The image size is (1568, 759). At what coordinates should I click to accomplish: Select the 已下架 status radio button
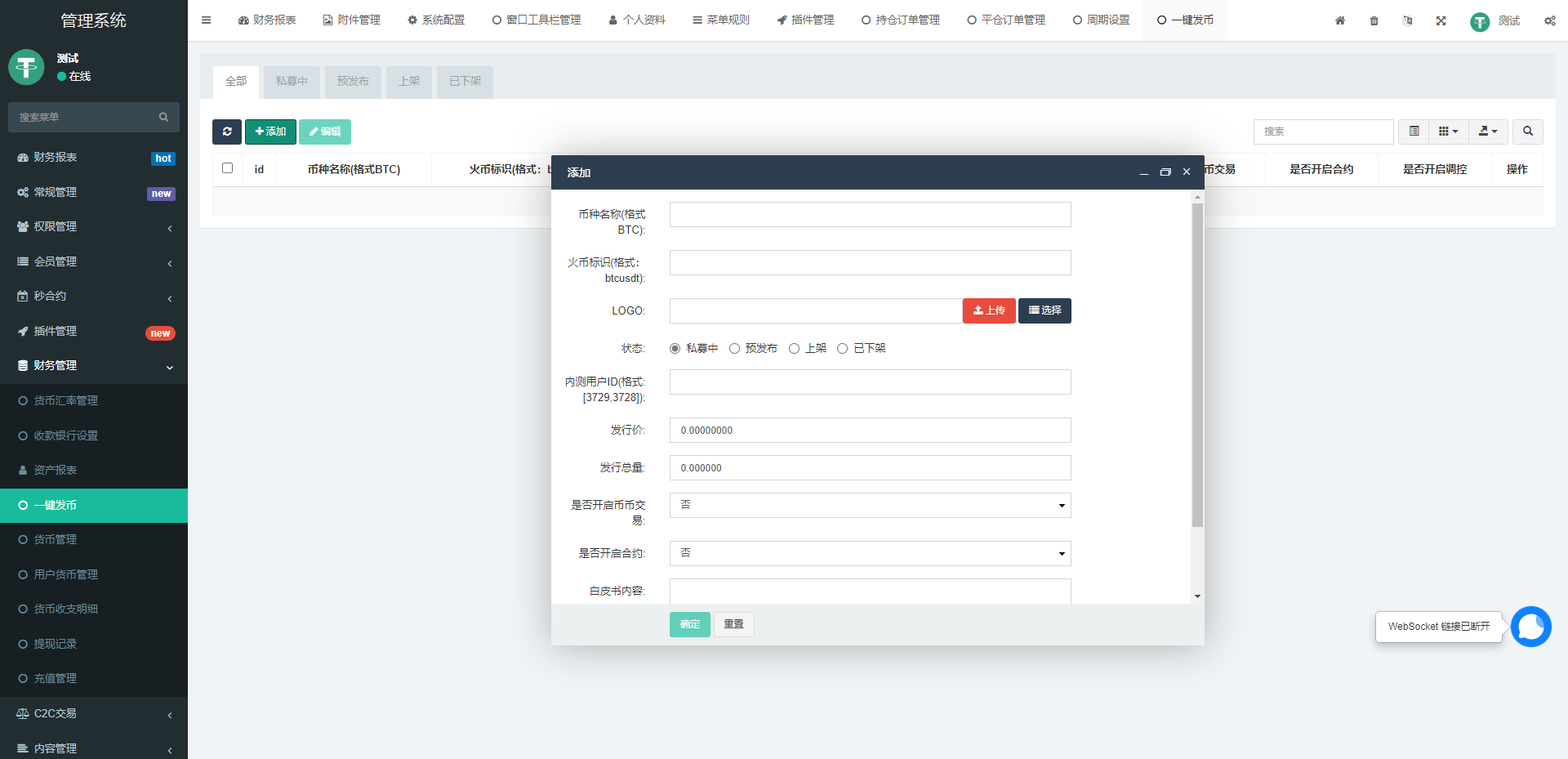pos(842,348)
